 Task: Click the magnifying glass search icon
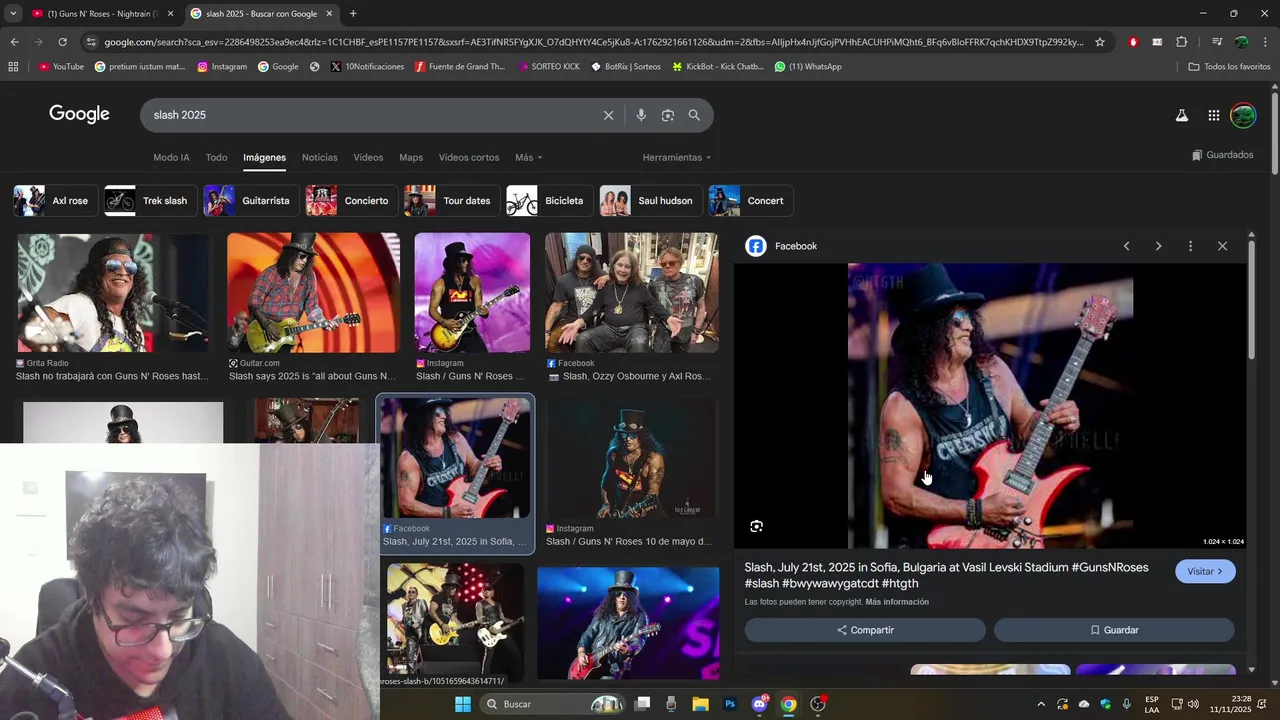(694, 115)
